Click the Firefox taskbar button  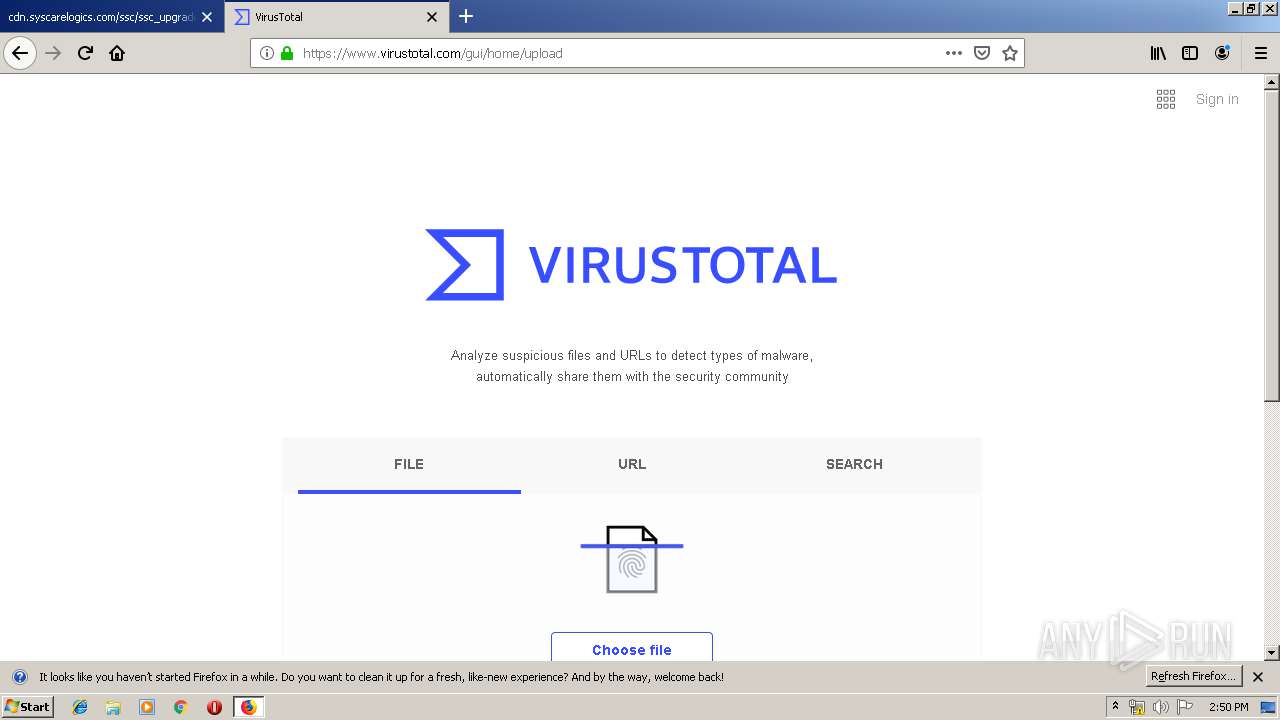pyautogui.click(x=248, y=707)
